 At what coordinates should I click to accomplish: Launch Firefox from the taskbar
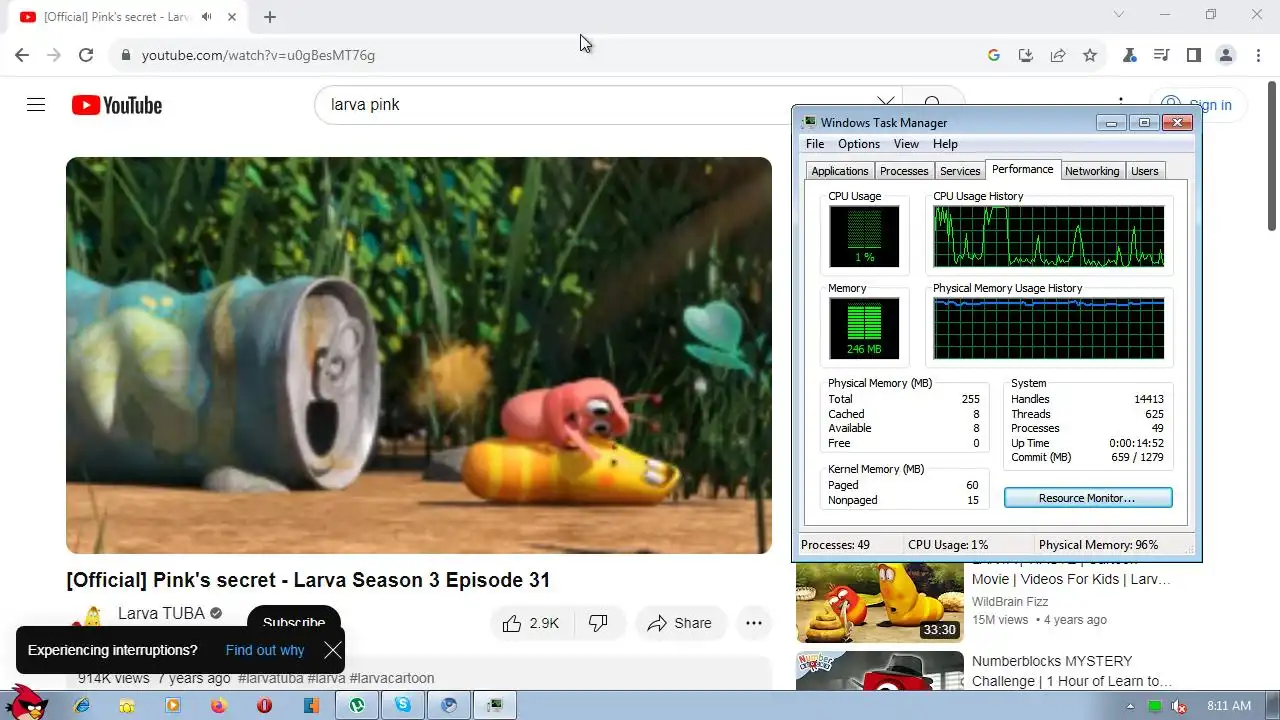[x=219, y=706]
